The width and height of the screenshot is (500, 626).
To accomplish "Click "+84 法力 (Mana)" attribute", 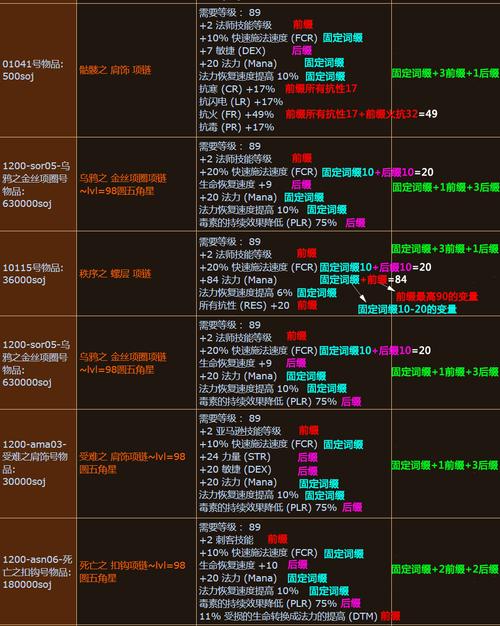I will click(238, 280).
